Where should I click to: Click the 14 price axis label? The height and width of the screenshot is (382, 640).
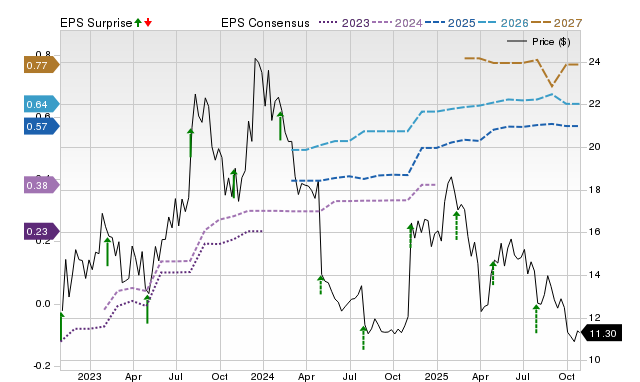pyautogui.click(x=594, y=275)
